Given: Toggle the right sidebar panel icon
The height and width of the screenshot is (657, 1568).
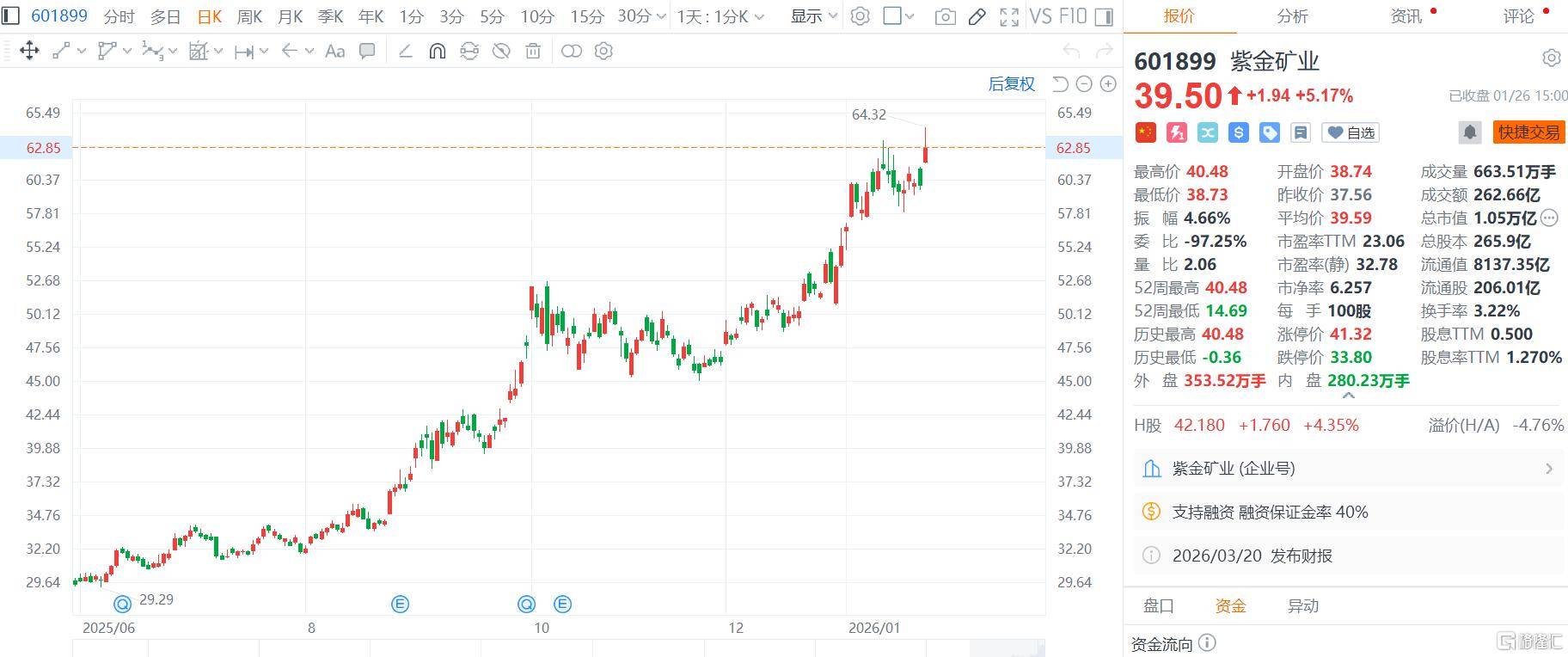Looking at the screenshot, I should click(1105, 16).
